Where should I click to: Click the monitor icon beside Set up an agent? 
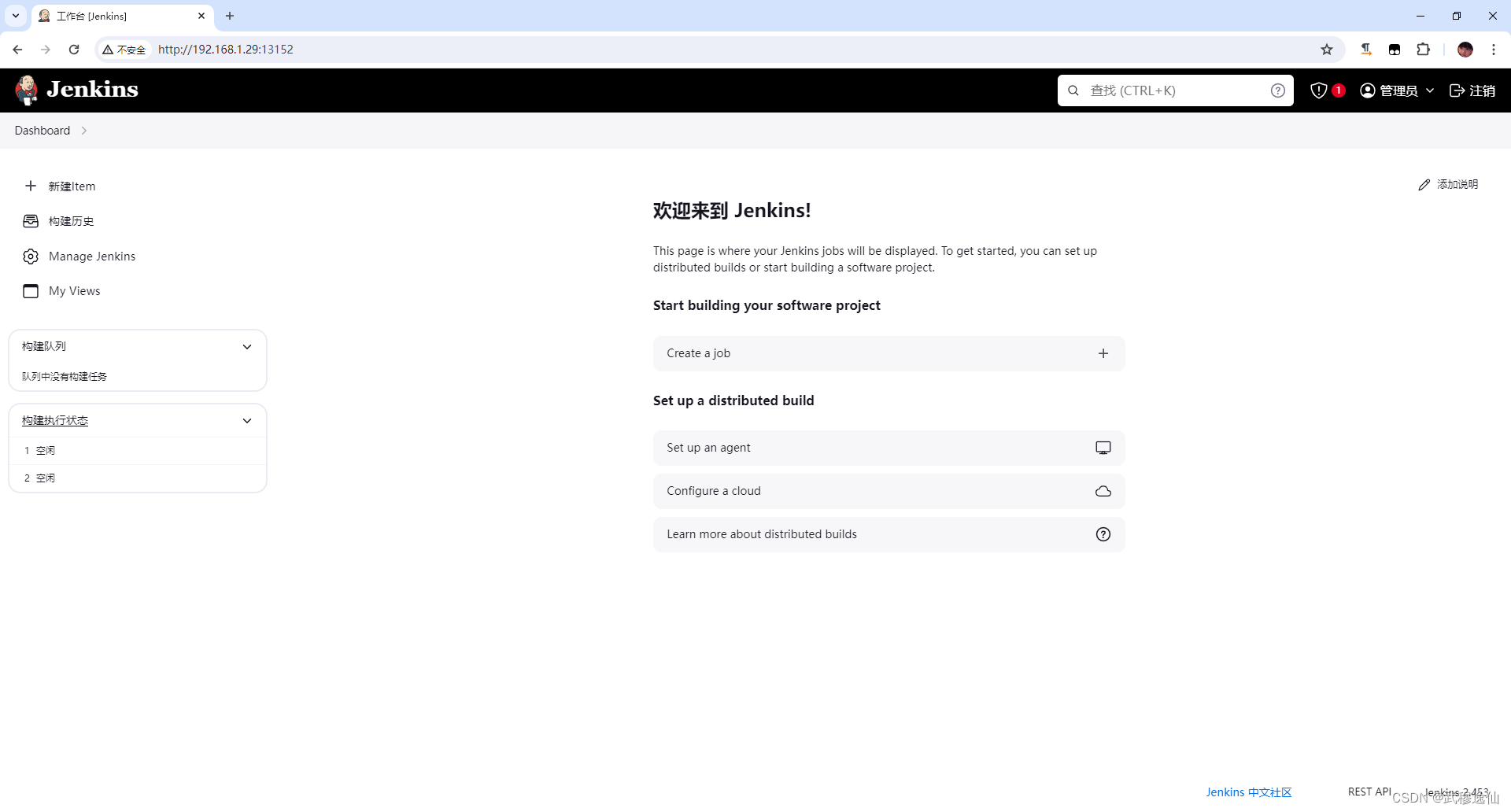tap(1103, 447)
